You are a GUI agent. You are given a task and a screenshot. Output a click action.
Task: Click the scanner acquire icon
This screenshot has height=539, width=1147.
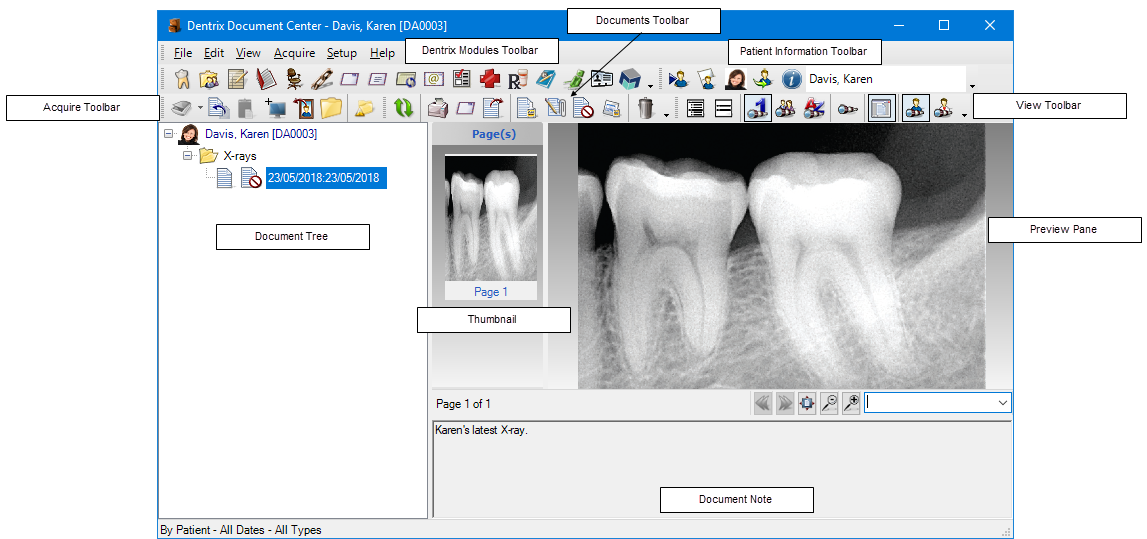coord(181,109)
